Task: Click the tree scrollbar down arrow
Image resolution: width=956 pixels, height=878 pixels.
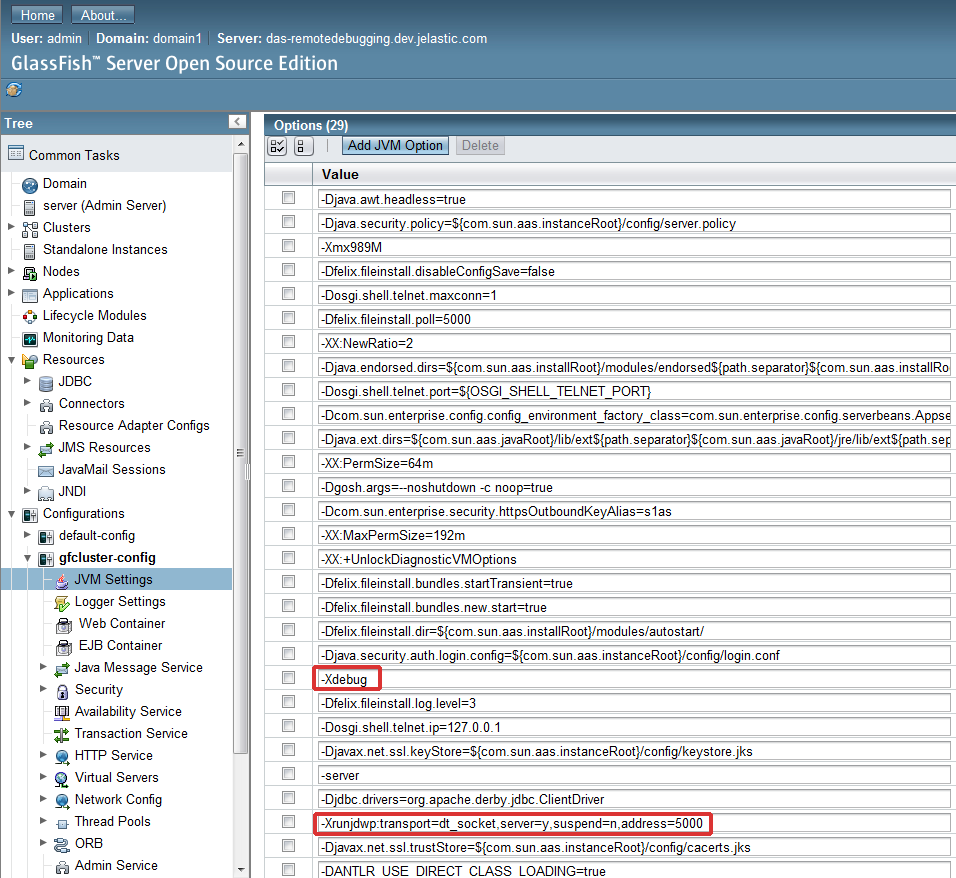Action: (x=241, y=870)
